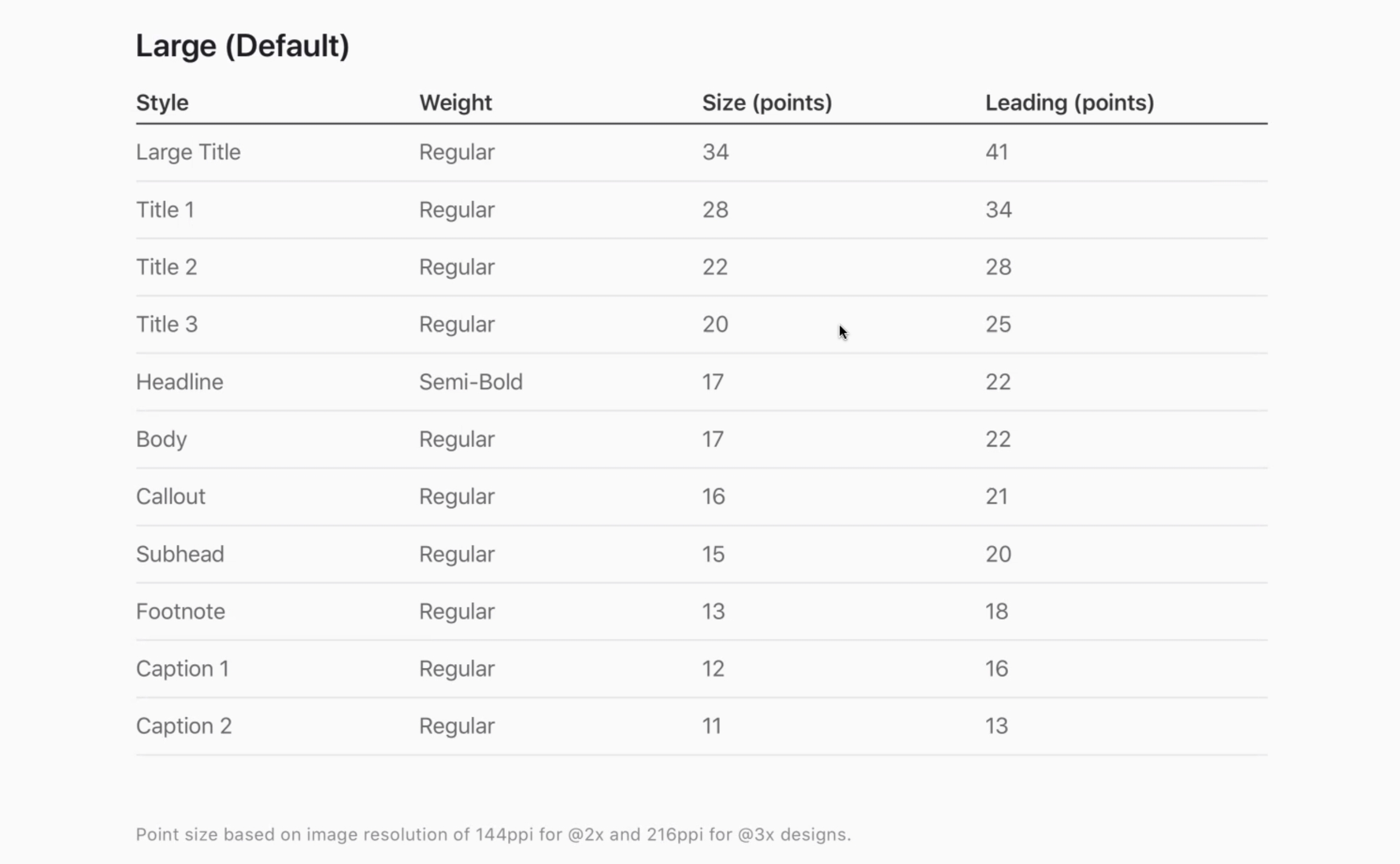Viewport: 1400px width, 864px height.
Task: Click the Caption 1 style name
Action: point(182,668)
